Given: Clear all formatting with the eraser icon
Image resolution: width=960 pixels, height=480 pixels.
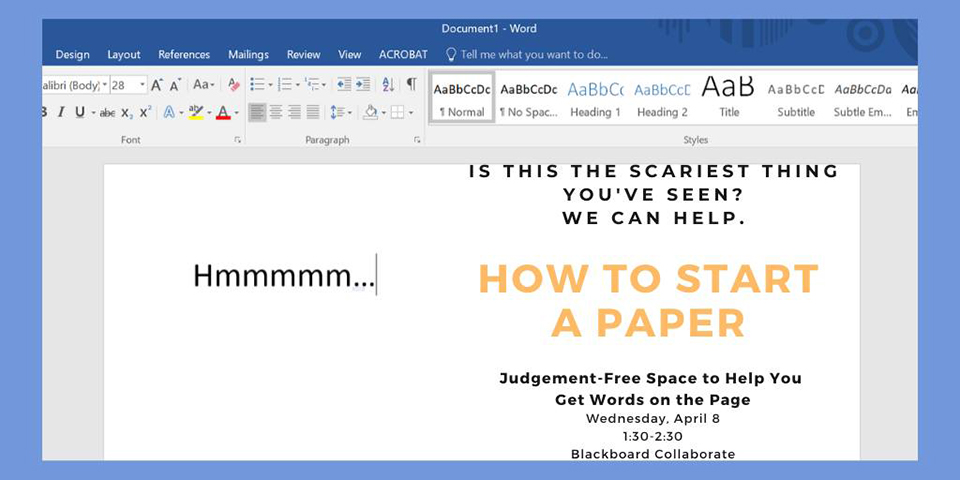Looking at the screenshot, I should tap(234, 84).
